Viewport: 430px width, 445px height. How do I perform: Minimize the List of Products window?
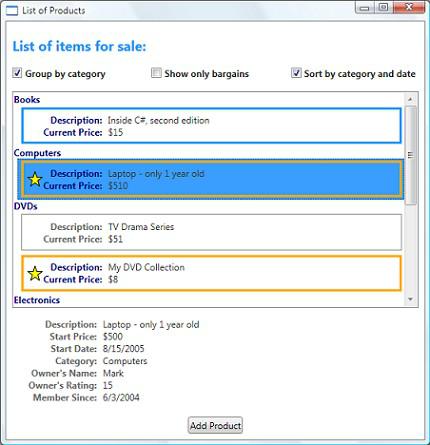364,8
